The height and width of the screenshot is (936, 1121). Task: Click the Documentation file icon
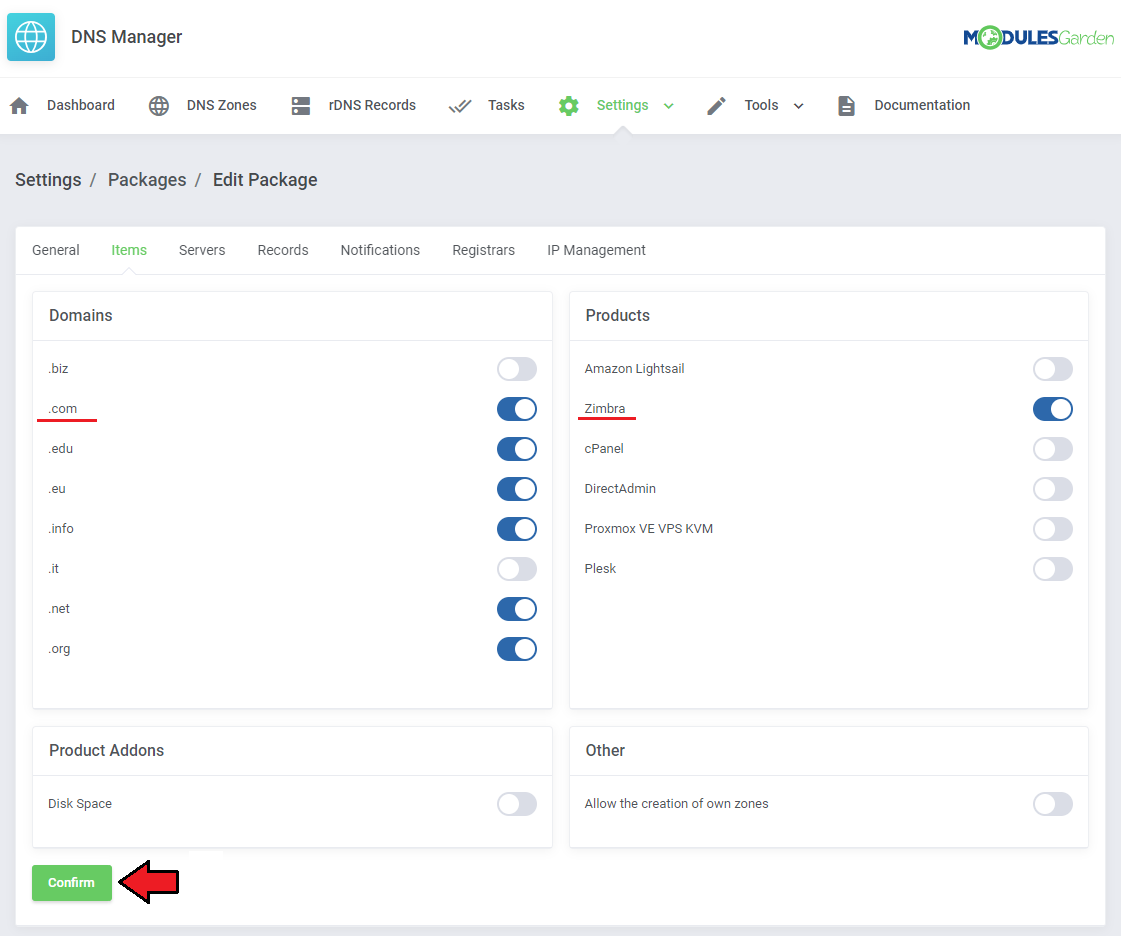[x=846, y=106]
